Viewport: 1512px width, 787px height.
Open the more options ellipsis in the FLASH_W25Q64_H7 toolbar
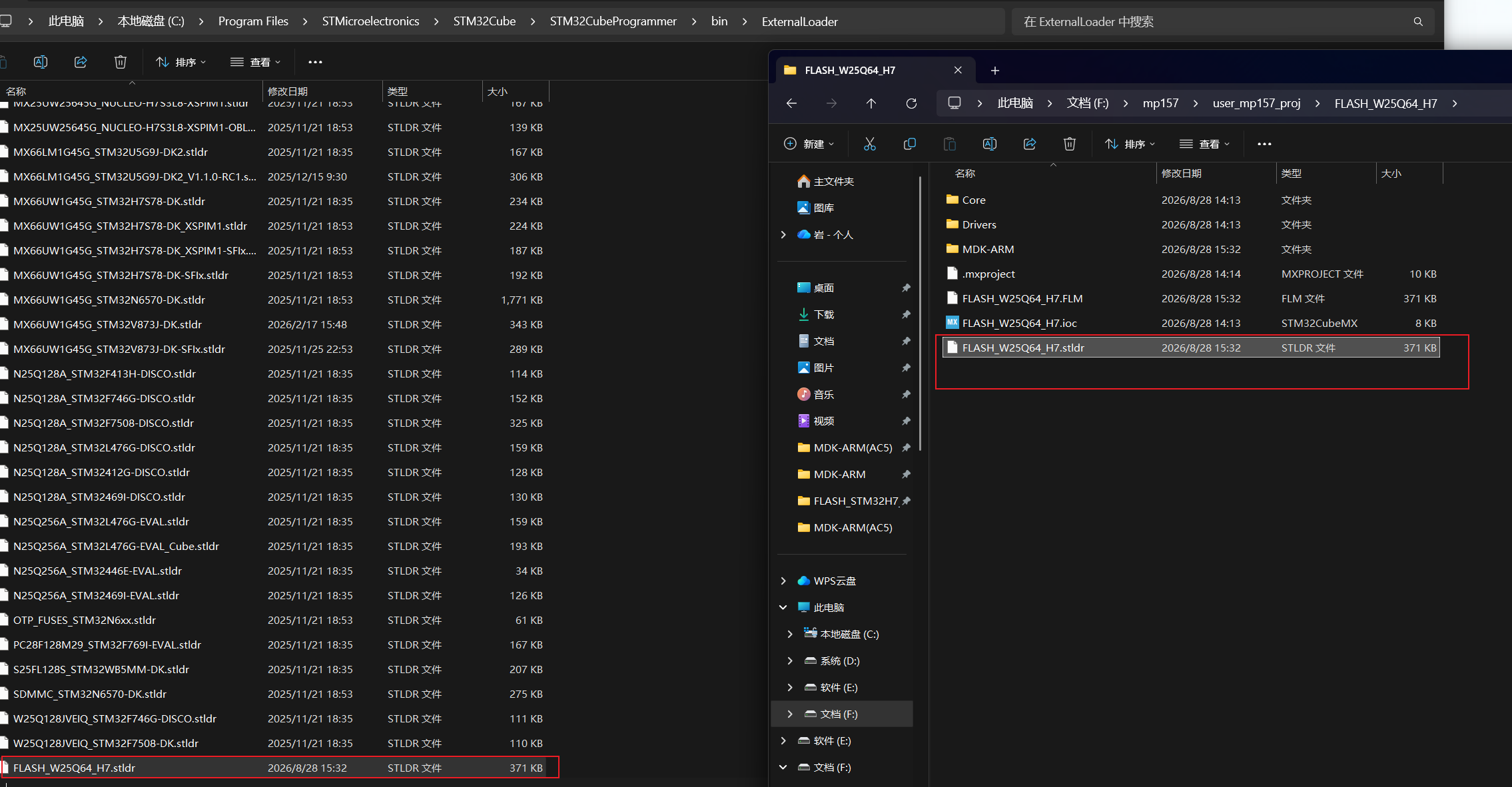[x=1264, y=144]
